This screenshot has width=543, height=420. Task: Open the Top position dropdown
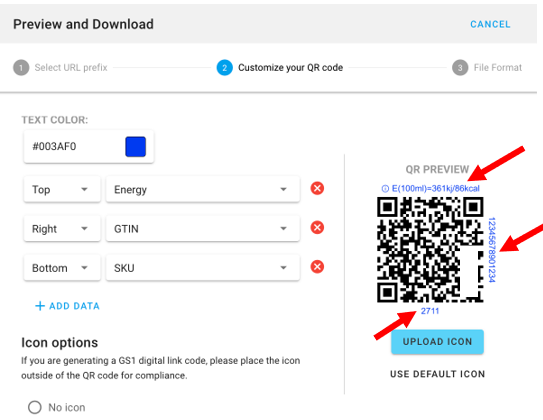coord(62,189)
